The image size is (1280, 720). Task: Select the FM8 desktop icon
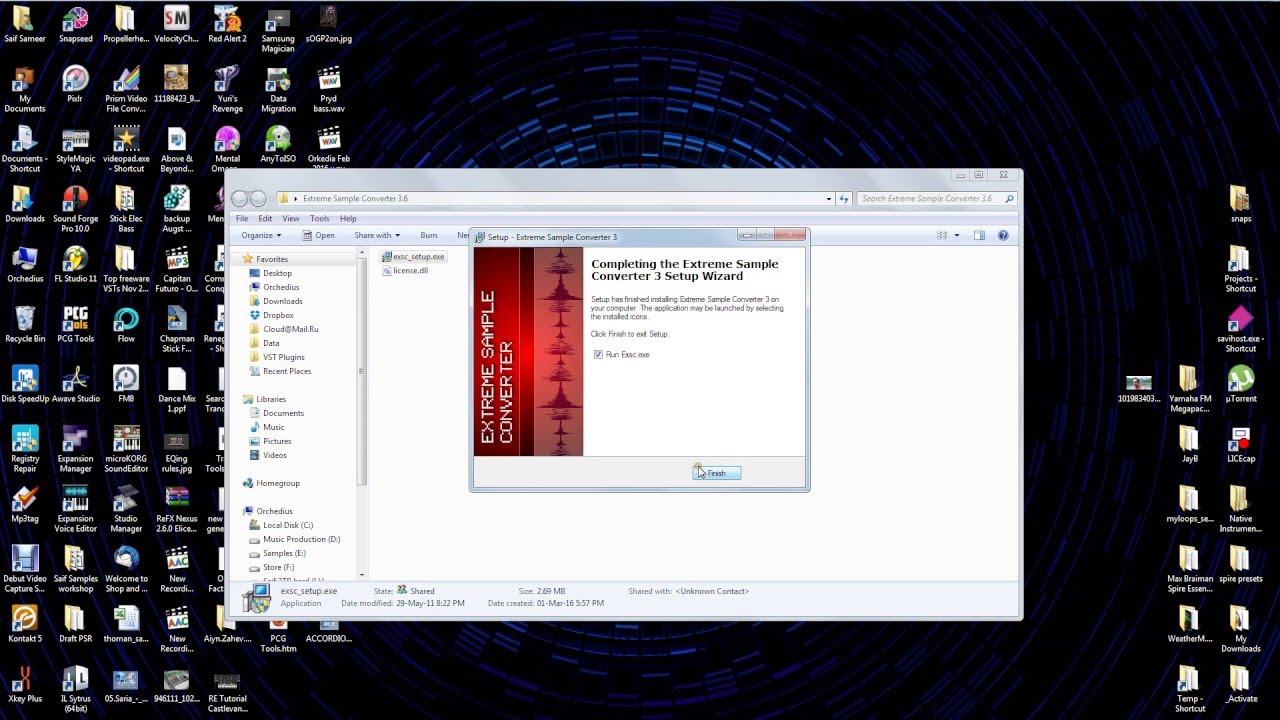[x=126, y=385]
